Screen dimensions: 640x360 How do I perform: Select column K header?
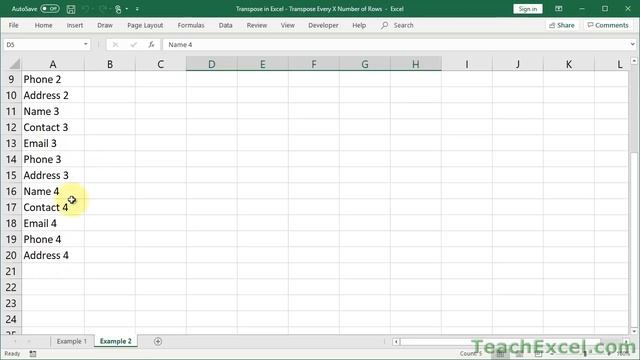tap(569, 64)
